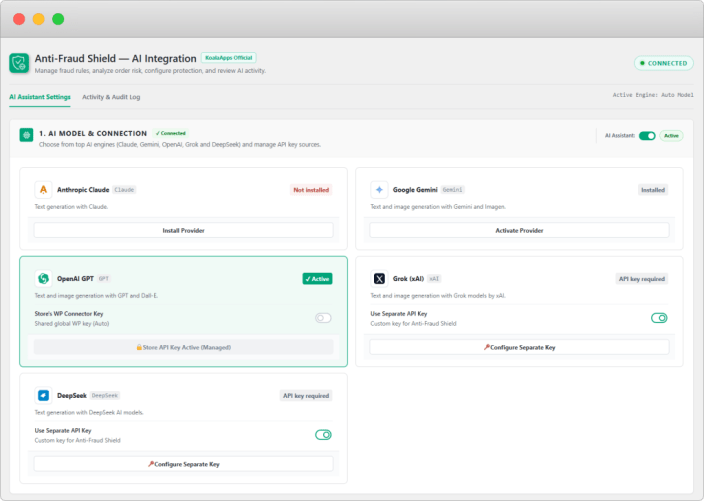This screenshot has width=704, height=501.
Task: Click the Grok xAI logo icon
Action: 379,278
